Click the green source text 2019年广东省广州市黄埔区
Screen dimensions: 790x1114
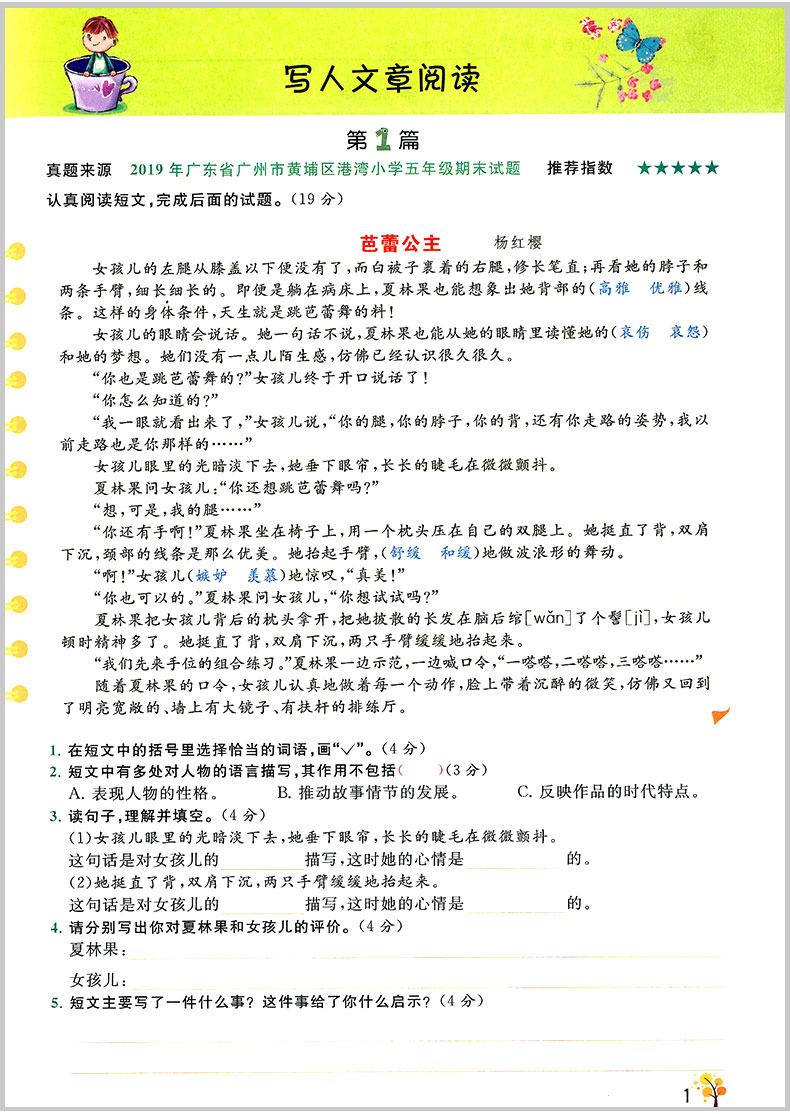pos(325,169)
